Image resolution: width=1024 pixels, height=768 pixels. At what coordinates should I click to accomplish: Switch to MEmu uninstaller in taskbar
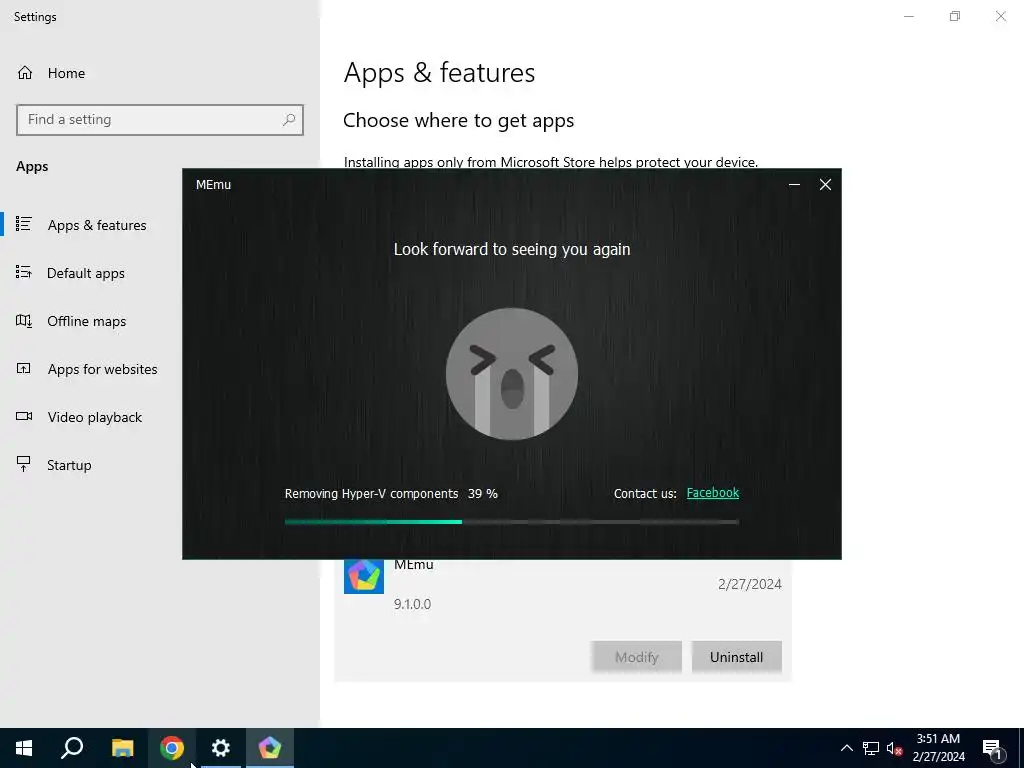pyautogui.click(x=270, y=748)
